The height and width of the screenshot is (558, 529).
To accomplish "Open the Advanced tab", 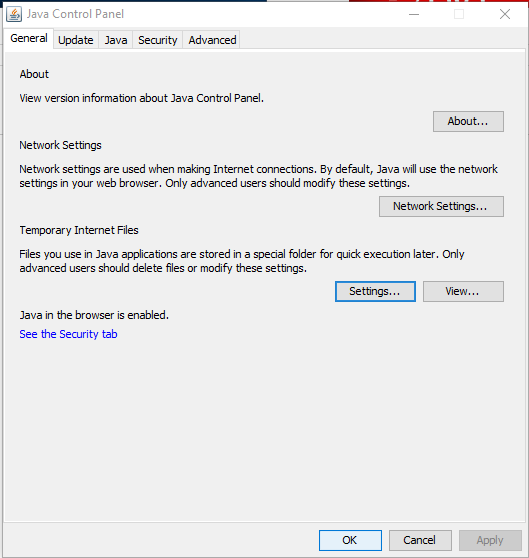I will pos(212,40).
